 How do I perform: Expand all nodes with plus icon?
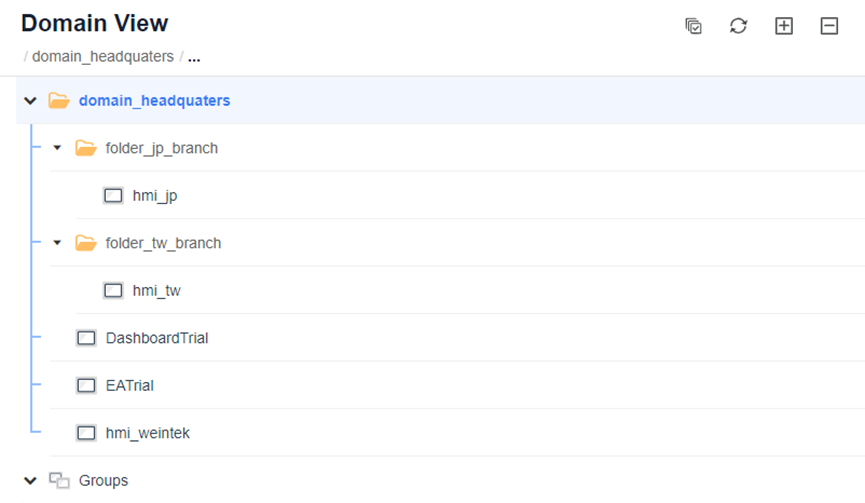tap(784, 26)
